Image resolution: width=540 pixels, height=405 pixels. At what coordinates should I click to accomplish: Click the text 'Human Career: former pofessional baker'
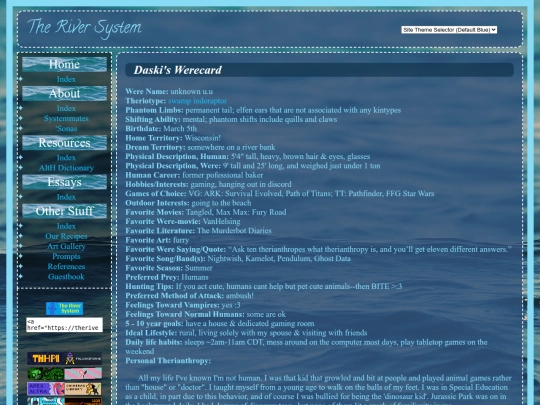[x=194, y=175]
